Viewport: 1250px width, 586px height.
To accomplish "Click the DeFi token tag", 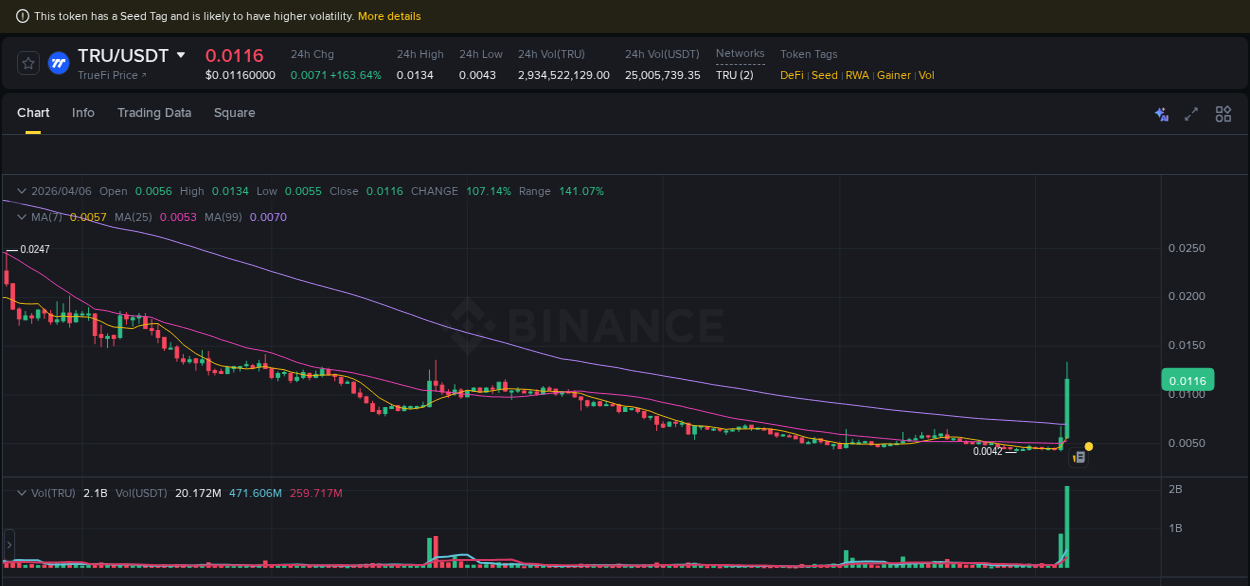I will 792,75.
